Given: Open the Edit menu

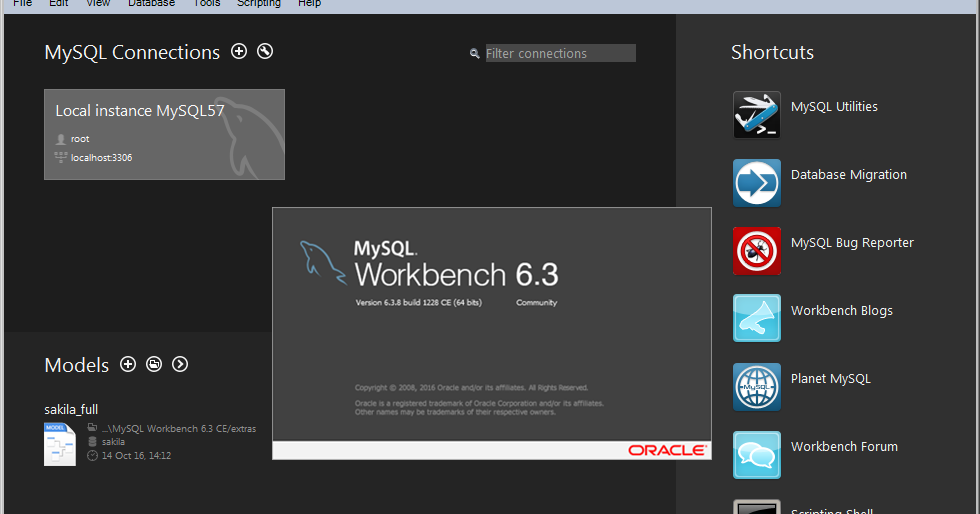Looking at the screenshot, I should (59, 3).
